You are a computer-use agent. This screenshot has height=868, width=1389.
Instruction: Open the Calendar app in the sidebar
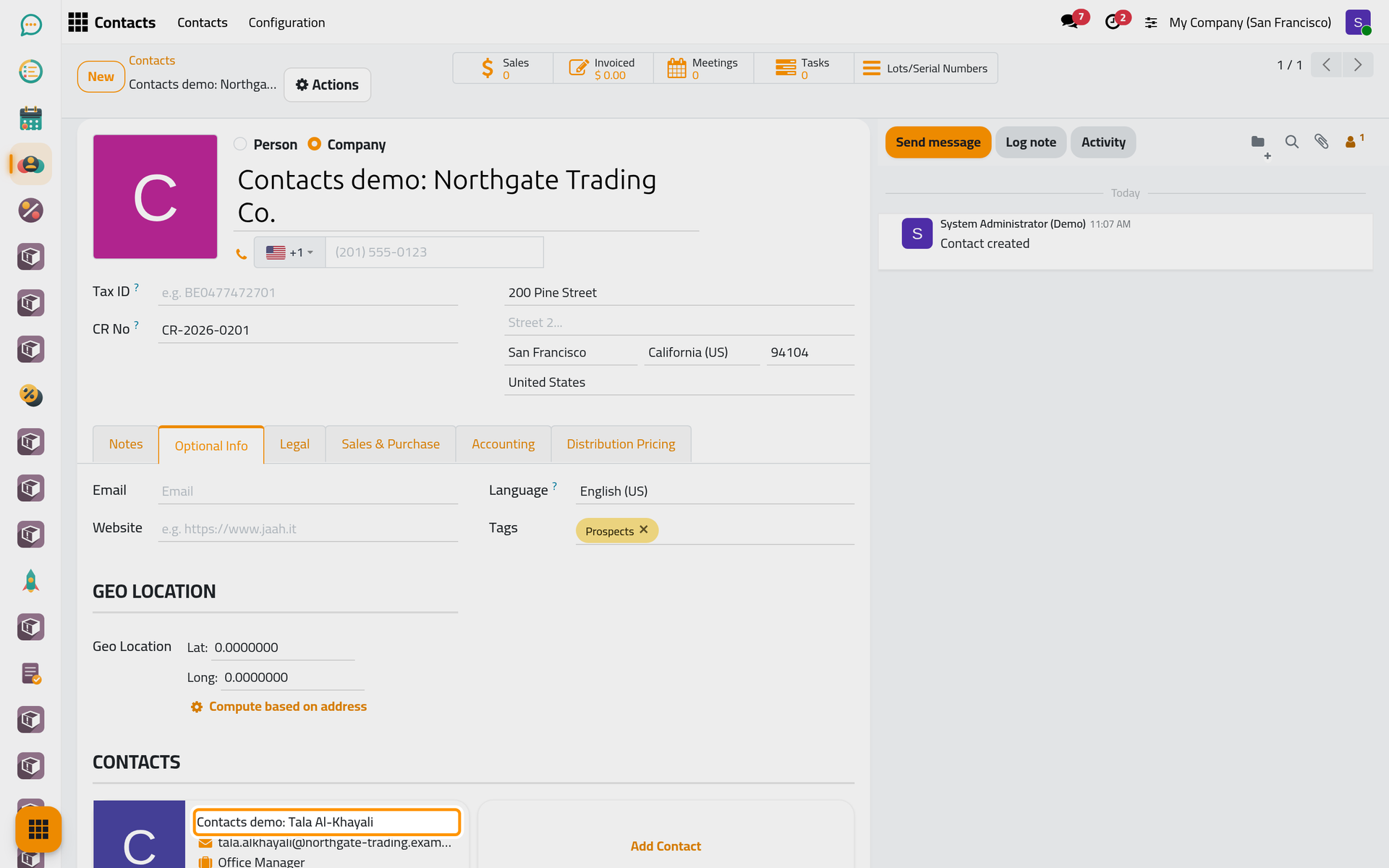30,118
